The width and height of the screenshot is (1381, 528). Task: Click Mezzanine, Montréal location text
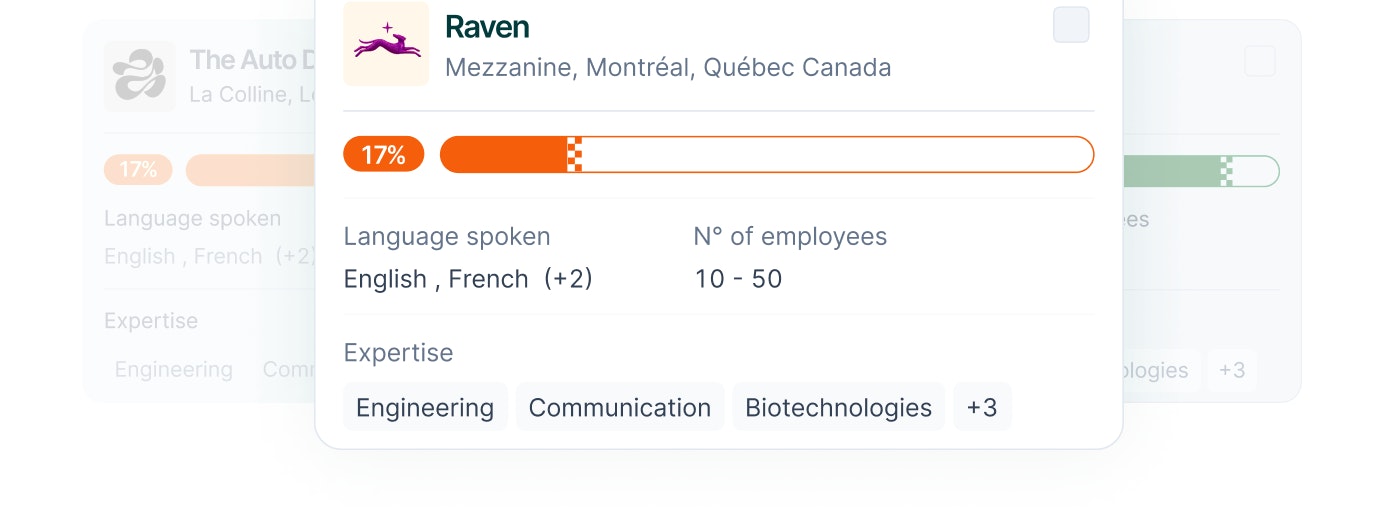click(x=668, y=68)
